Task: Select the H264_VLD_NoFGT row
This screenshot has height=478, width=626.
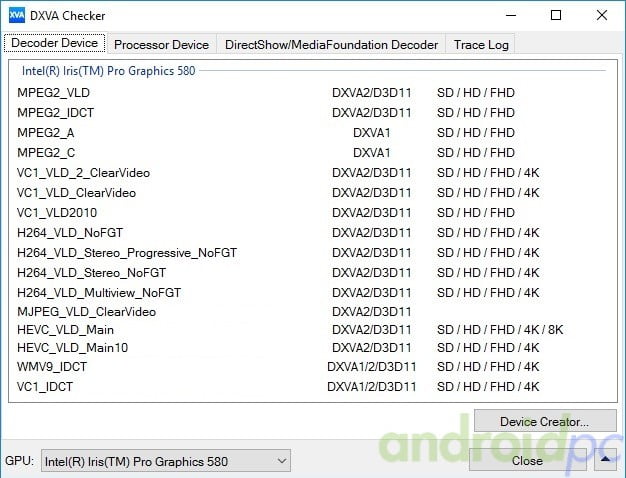Action: pos(313,232)
